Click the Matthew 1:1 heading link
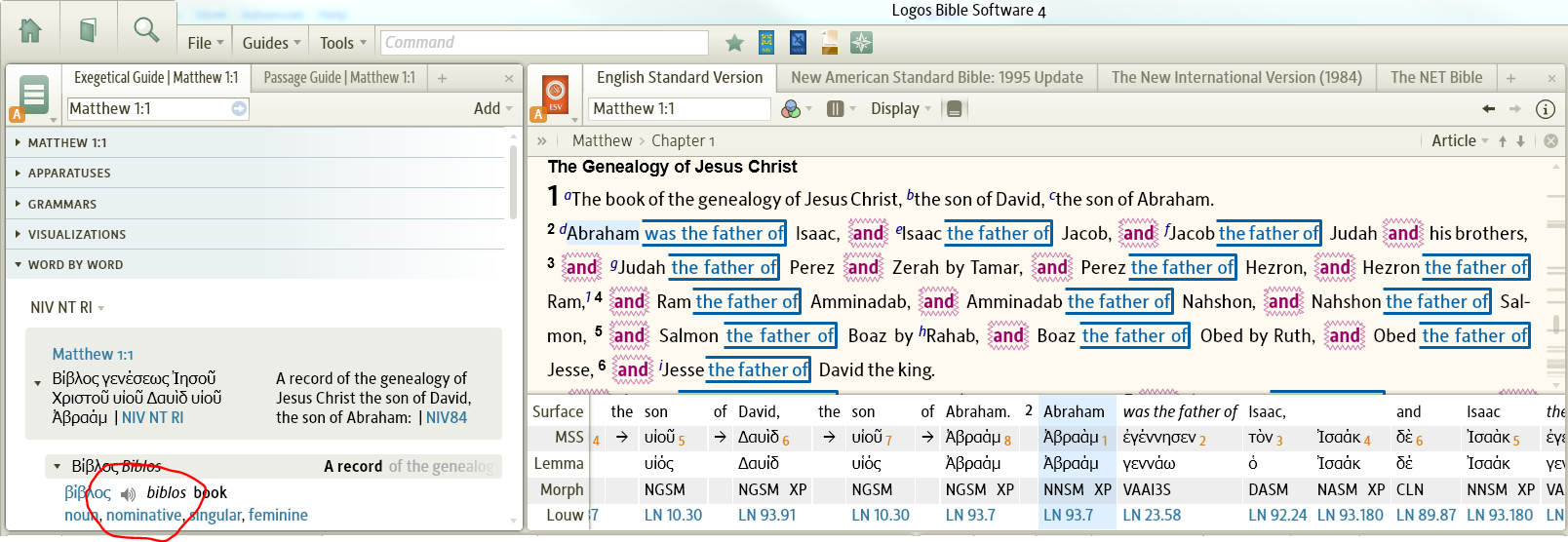This screenshot has height=542, width=1568. (93, 355)
